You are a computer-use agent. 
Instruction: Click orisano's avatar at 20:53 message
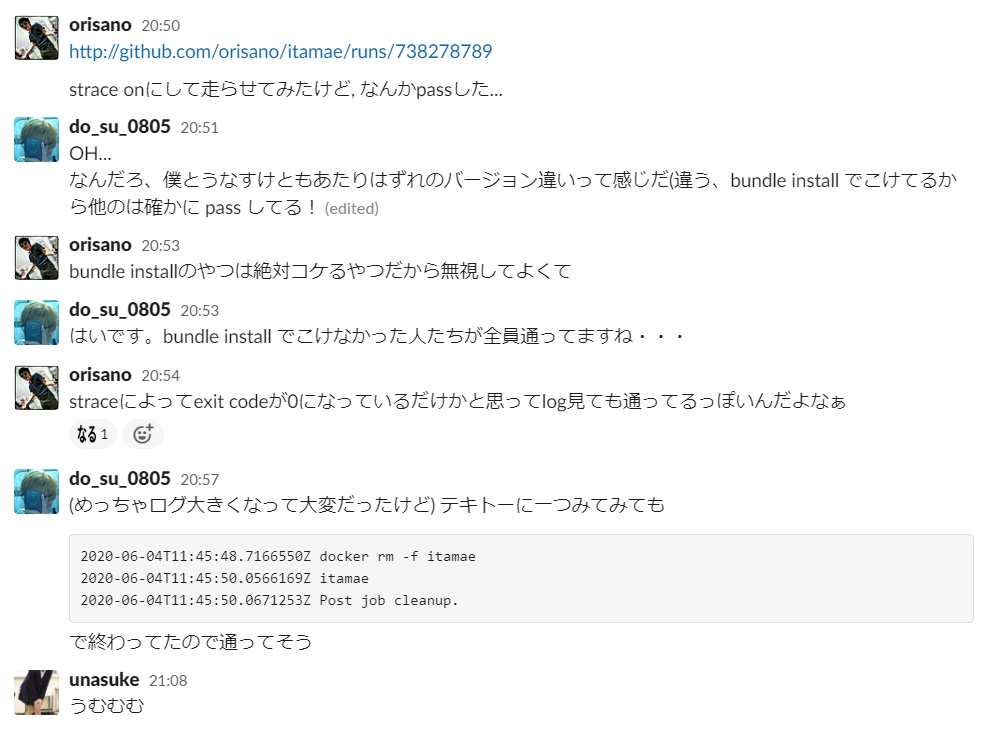(37, 258)
